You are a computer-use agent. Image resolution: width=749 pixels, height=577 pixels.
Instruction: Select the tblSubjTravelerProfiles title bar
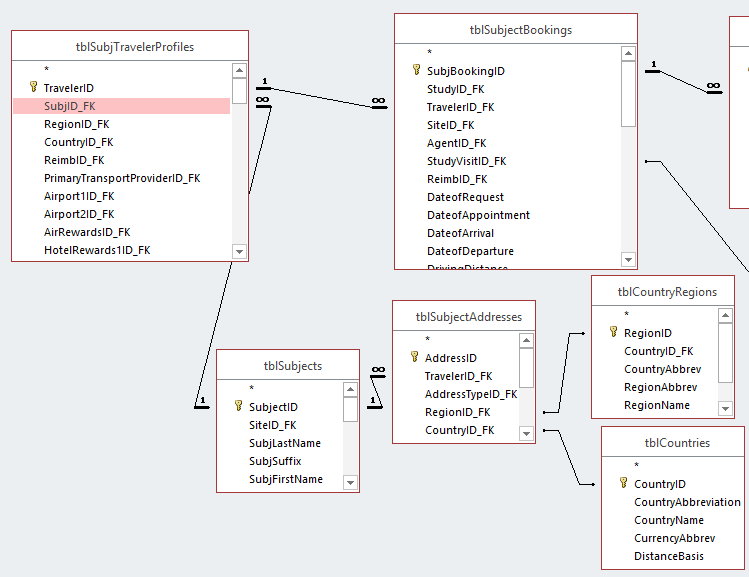click(x=130, y=46)
